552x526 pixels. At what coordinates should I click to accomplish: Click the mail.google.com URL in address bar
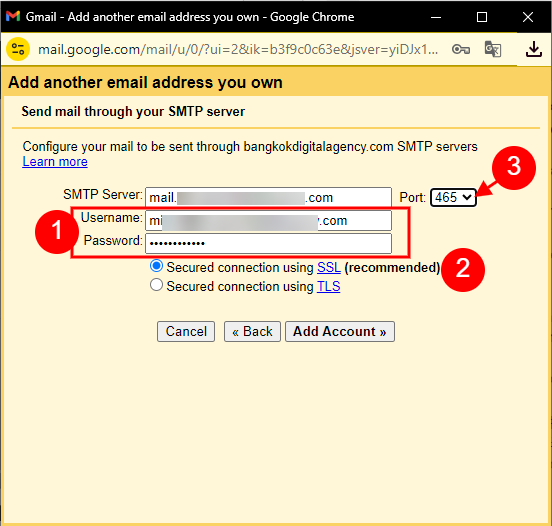[238, 50]
